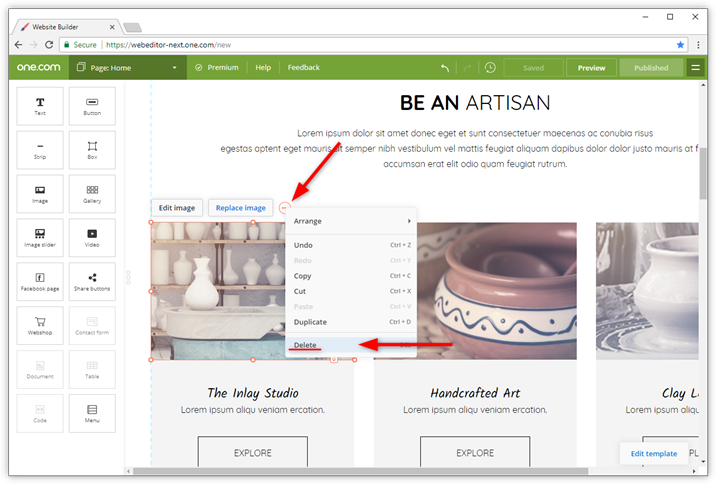The image size is (716, 484).
Task: Add a Gallery component
Action: (92, 194)
